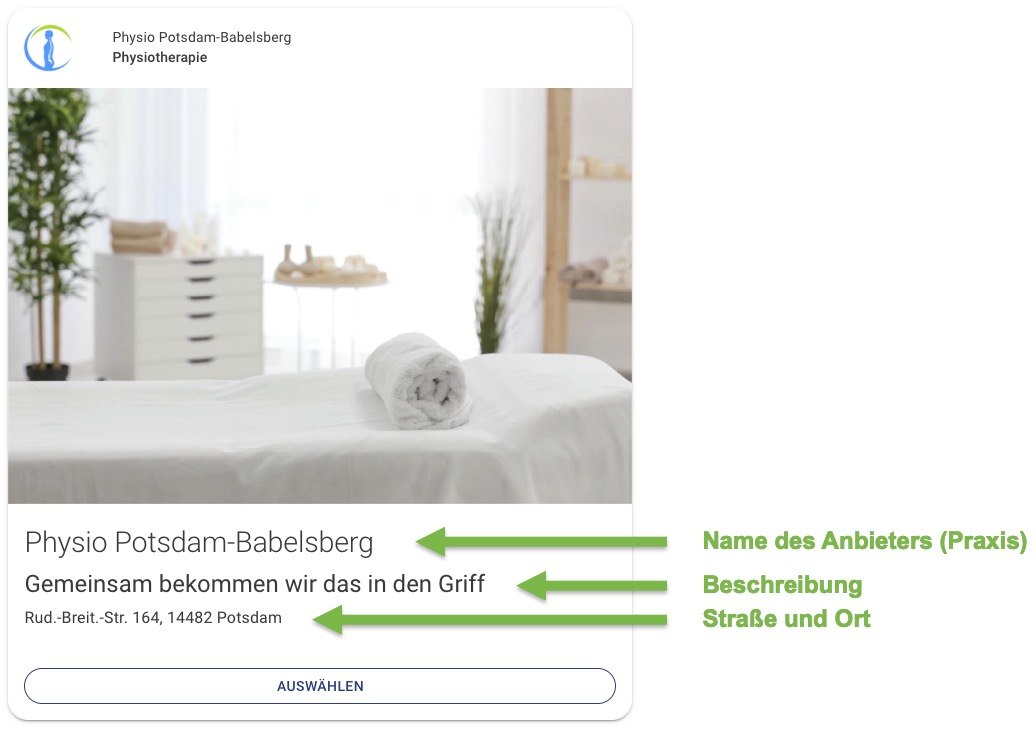
Task: Click the white drawer cabinet in the photo
Action: (178, 316)
